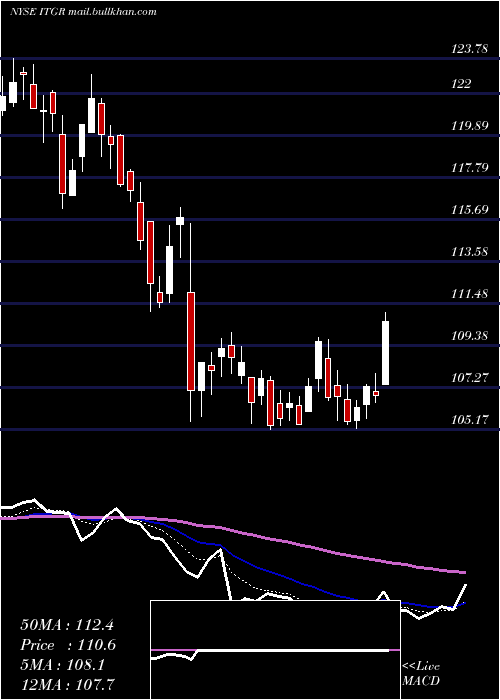Select the 105.17 price level label

[x=469, y=420]
